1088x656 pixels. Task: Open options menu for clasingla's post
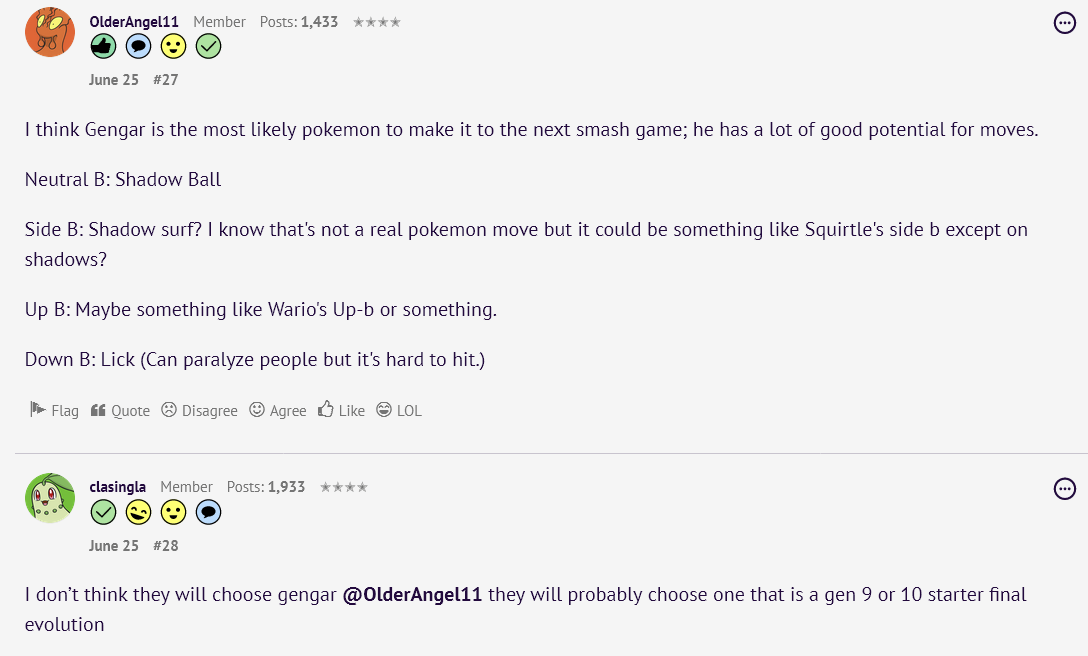click(x=1064, y=489)
